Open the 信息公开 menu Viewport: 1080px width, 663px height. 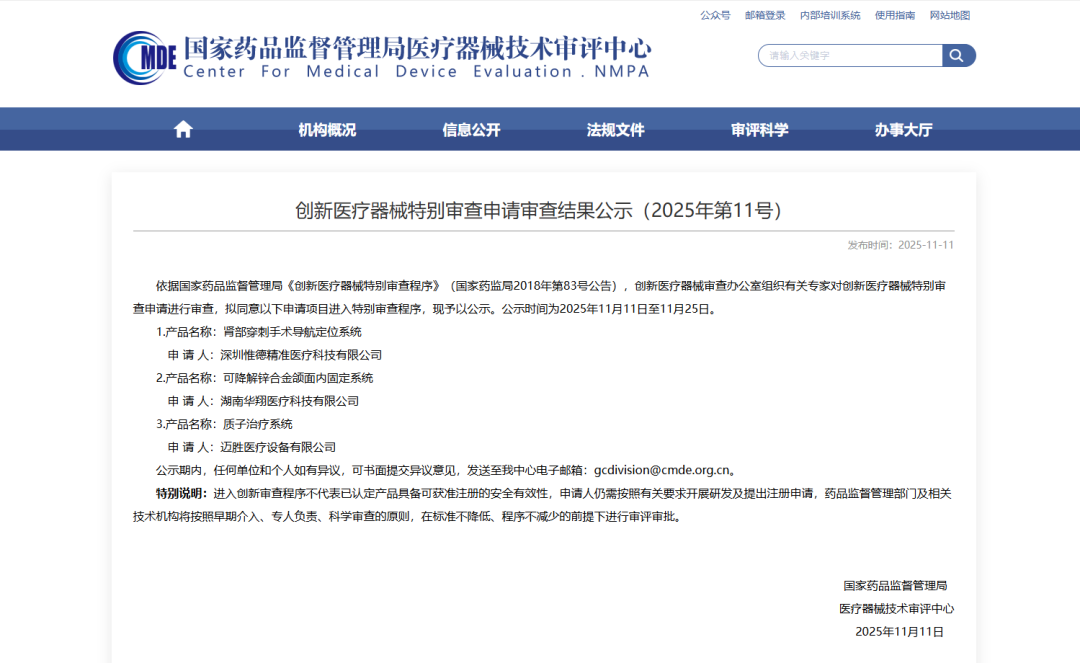[x=471, y=129]
